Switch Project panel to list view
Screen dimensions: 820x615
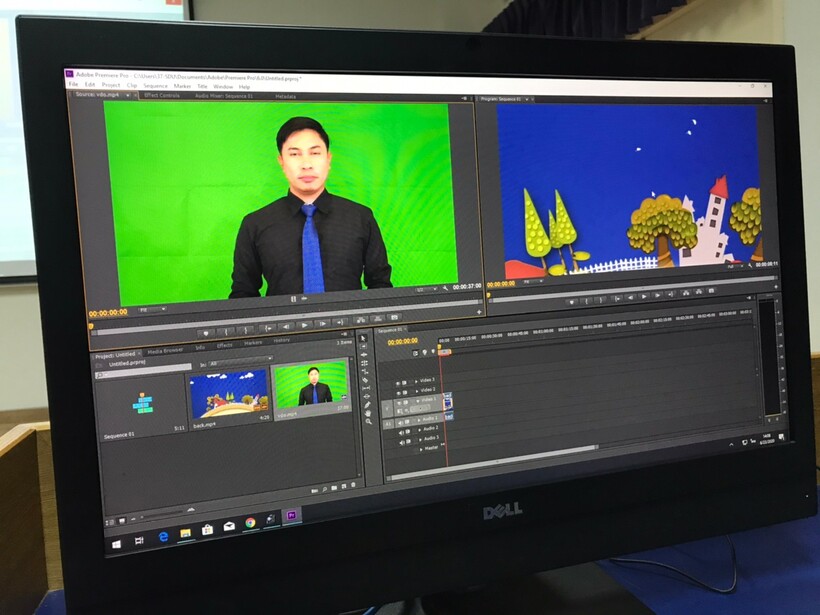(x=110, y=523)
